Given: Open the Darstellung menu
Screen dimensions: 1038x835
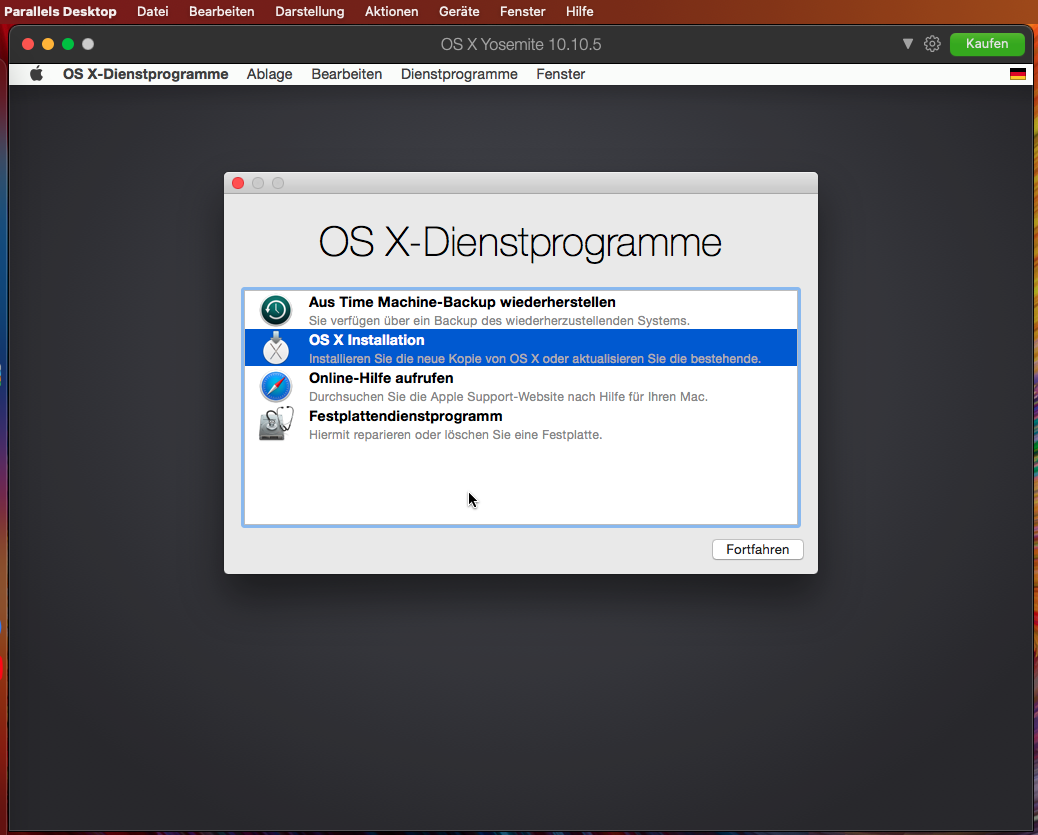Looking at the screenshot, I should pos(309,11).
